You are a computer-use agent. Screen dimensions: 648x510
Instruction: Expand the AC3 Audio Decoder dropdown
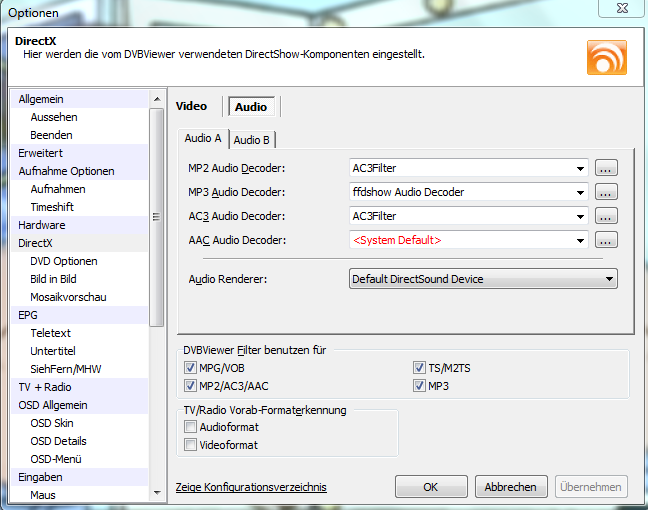pyautogui.click(x=580, y=217)
